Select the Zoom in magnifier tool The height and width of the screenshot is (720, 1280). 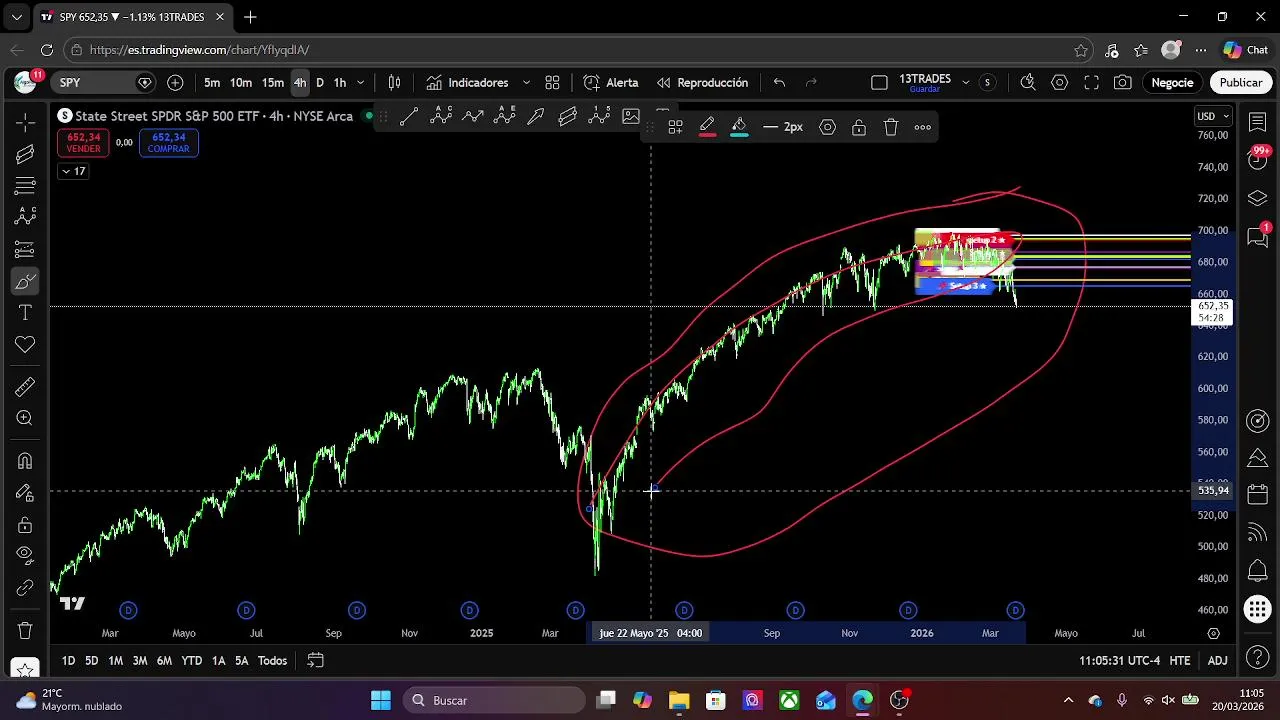[25, 419]
